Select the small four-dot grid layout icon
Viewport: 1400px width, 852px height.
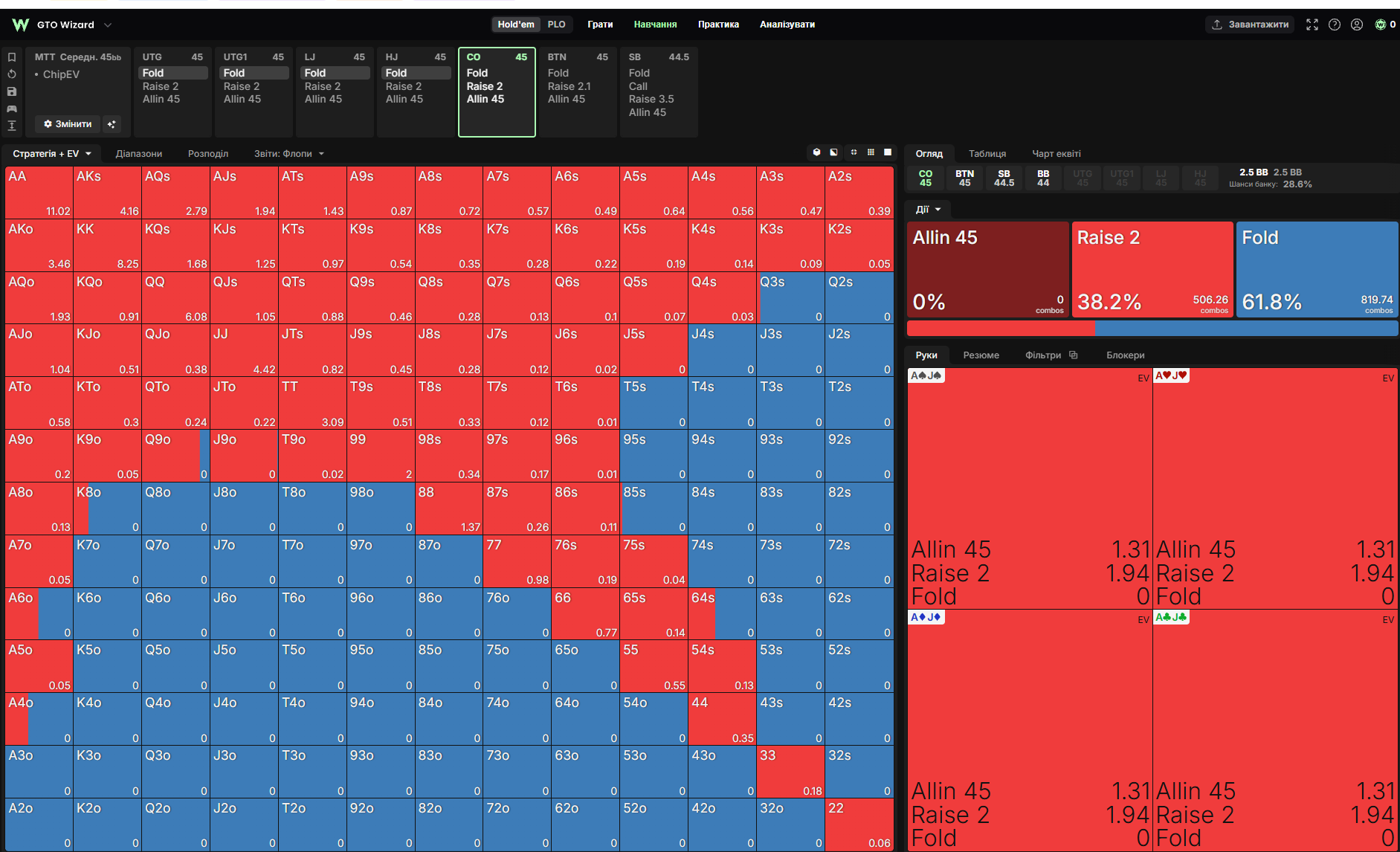854,152
